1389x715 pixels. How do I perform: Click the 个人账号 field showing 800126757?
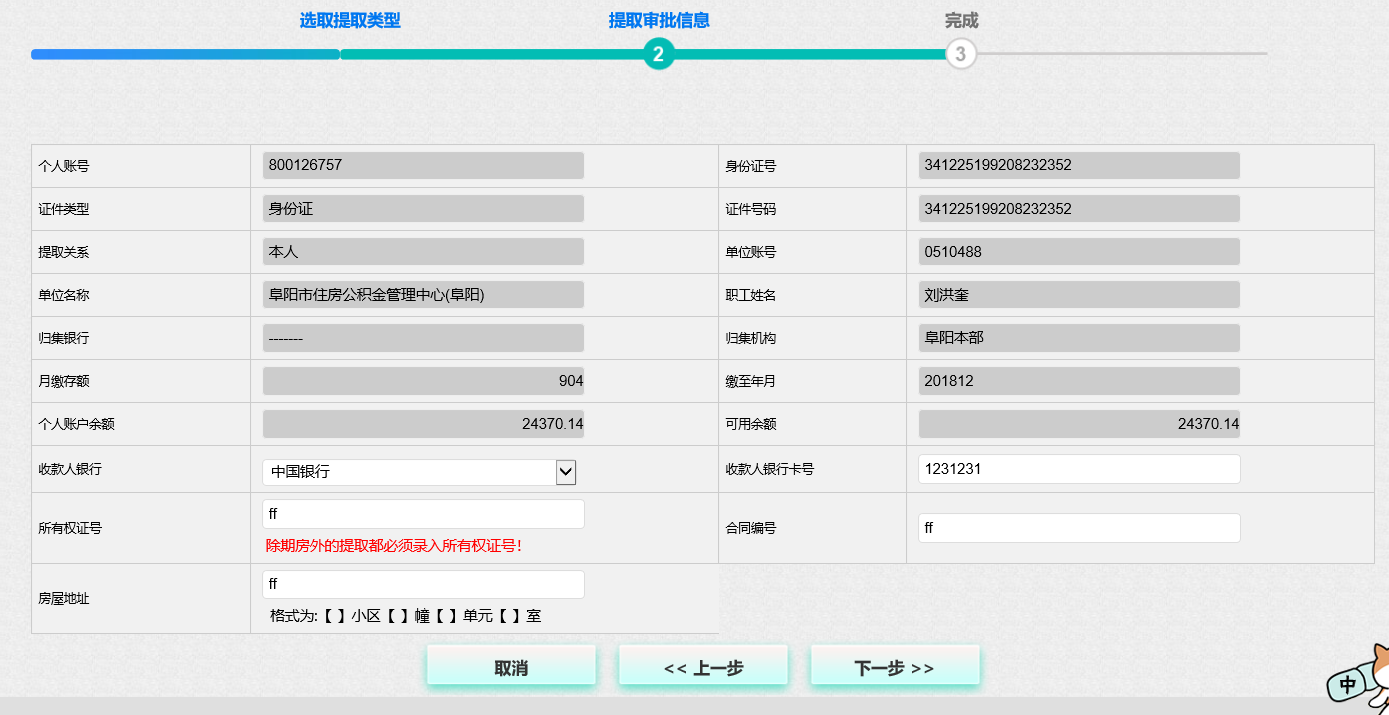click(x=423, y=166)
